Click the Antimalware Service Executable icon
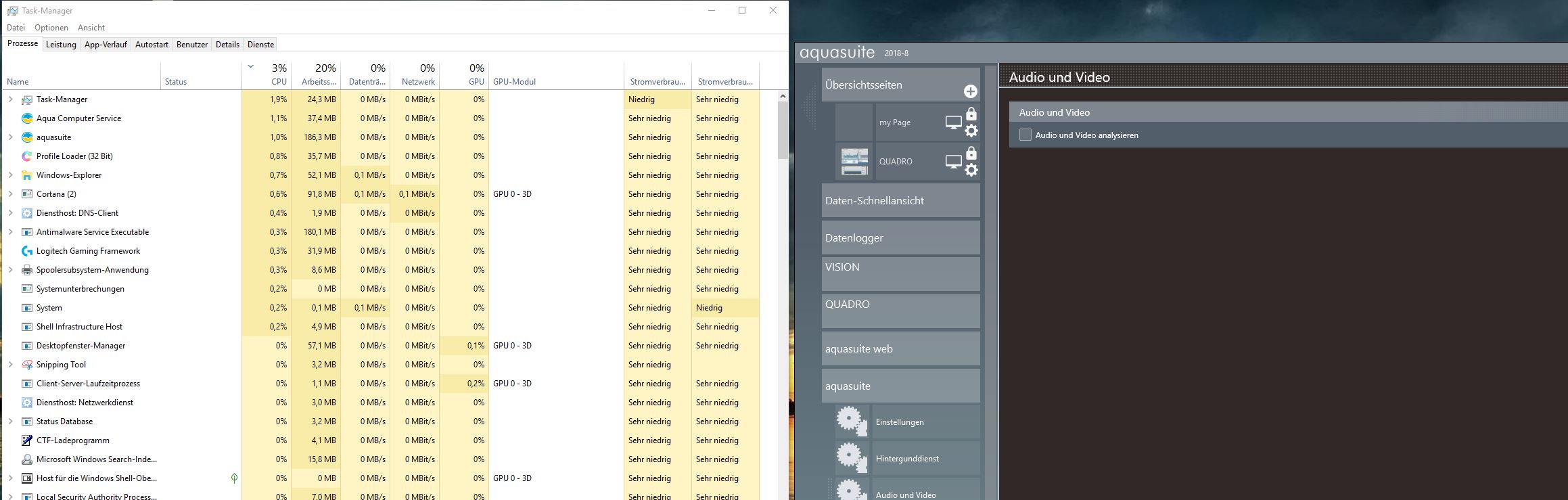Image resolution: width=1568 pixels, height=500 pixels. point(27,232)
